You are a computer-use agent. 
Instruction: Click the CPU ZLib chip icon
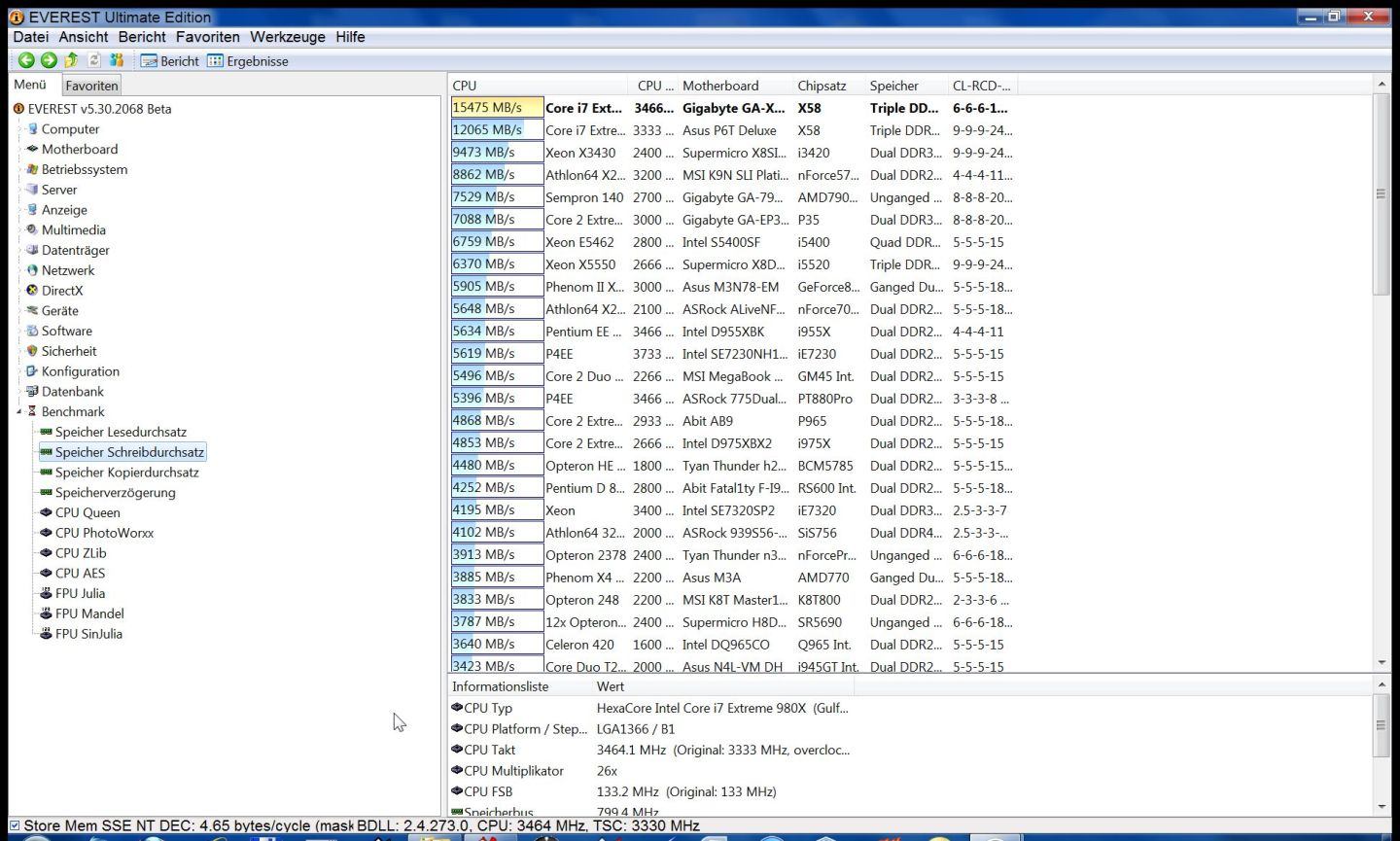pos(46,553)
